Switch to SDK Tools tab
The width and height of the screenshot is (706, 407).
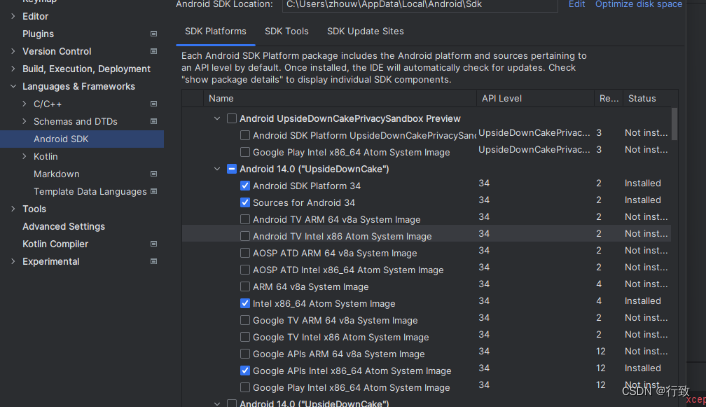[286, 32]
